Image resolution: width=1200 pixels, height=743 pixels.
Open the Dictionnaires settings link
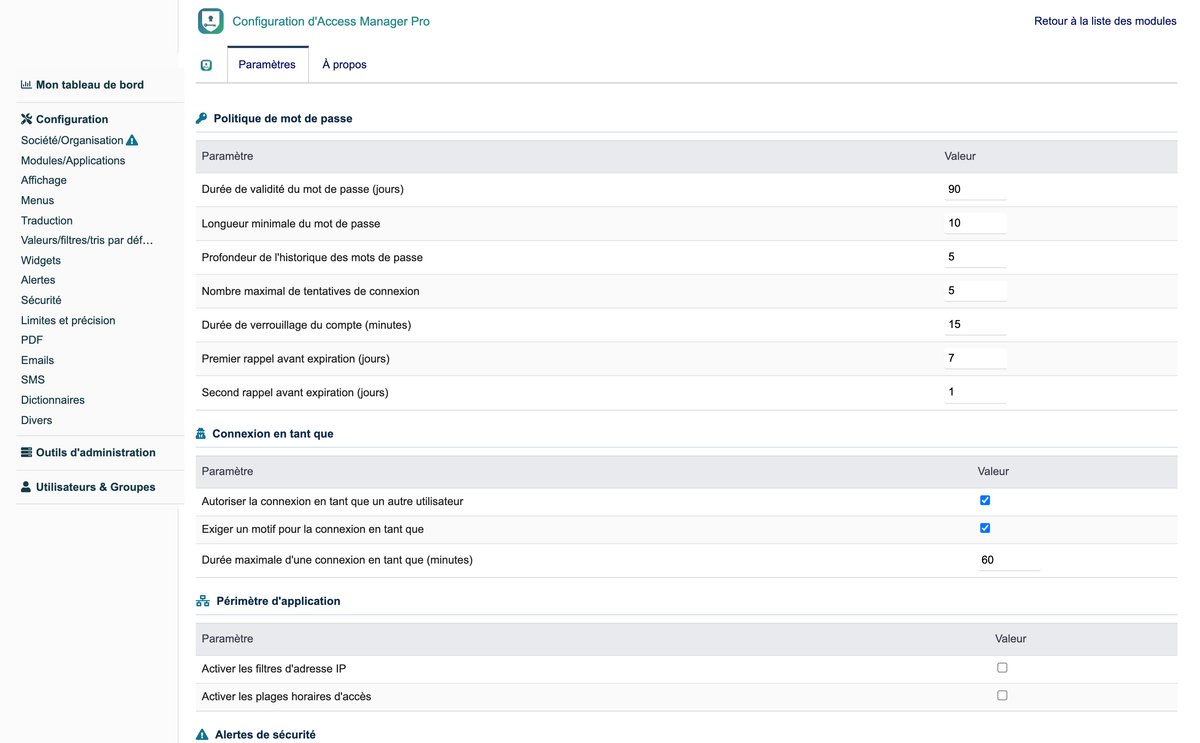click(53, 400)
